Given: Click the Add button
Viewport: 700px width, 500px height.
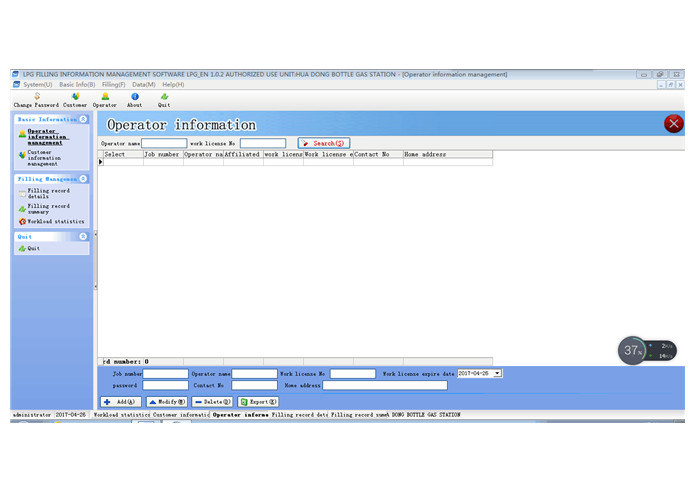Looking at the screenshot, I should 121,401.
